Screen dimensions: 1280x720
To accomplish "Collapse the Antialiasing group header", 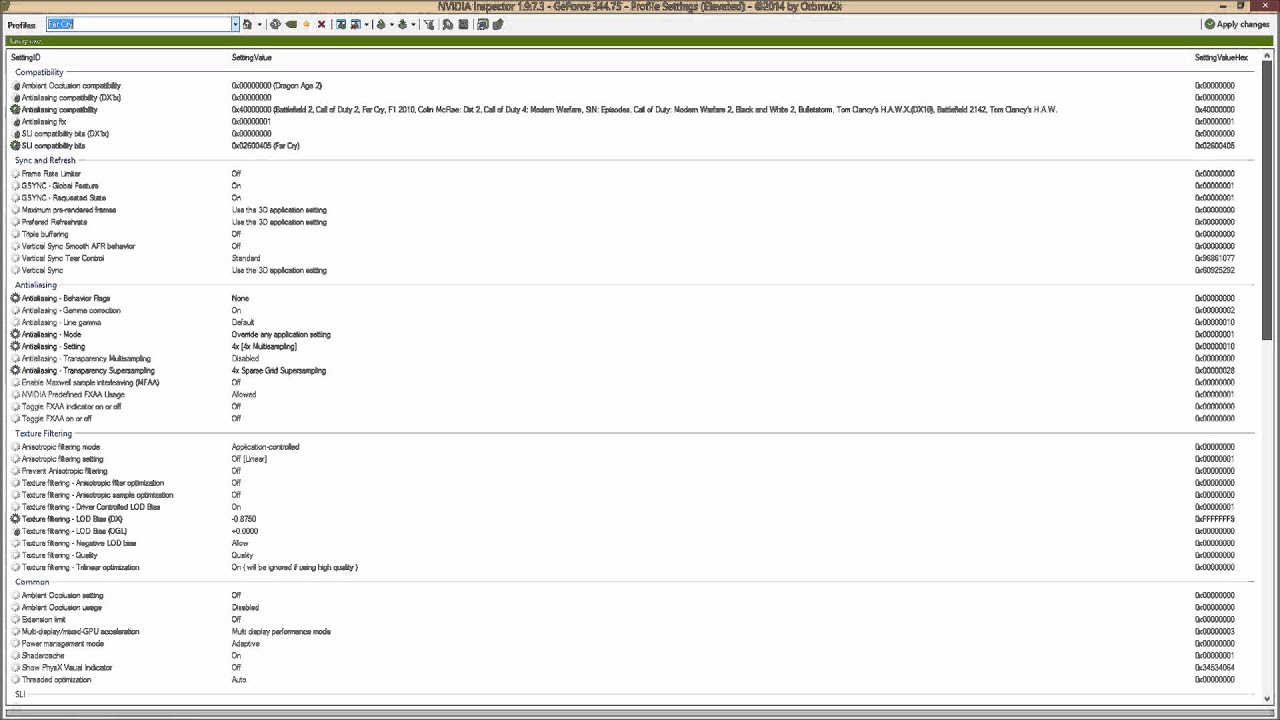I will click(x=36, y=285).
